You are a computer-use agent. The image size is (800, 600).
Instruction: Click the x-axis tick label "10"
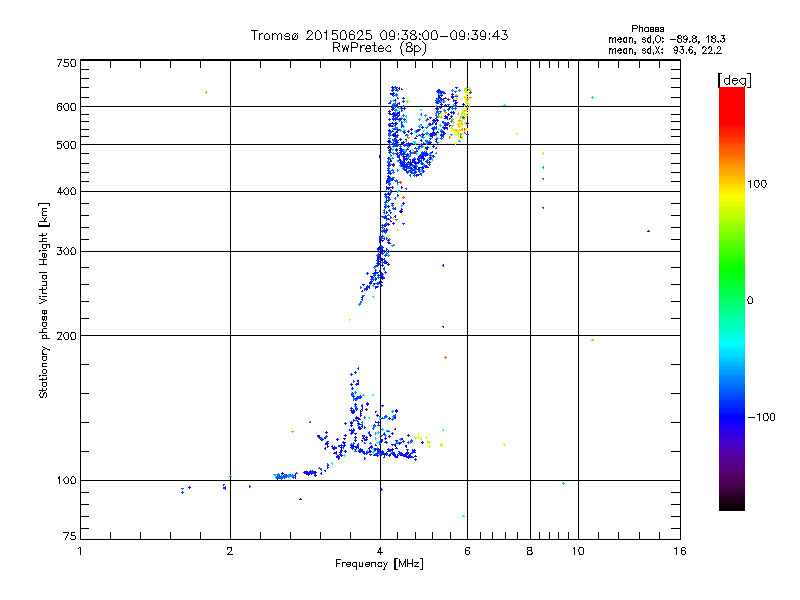578,551
